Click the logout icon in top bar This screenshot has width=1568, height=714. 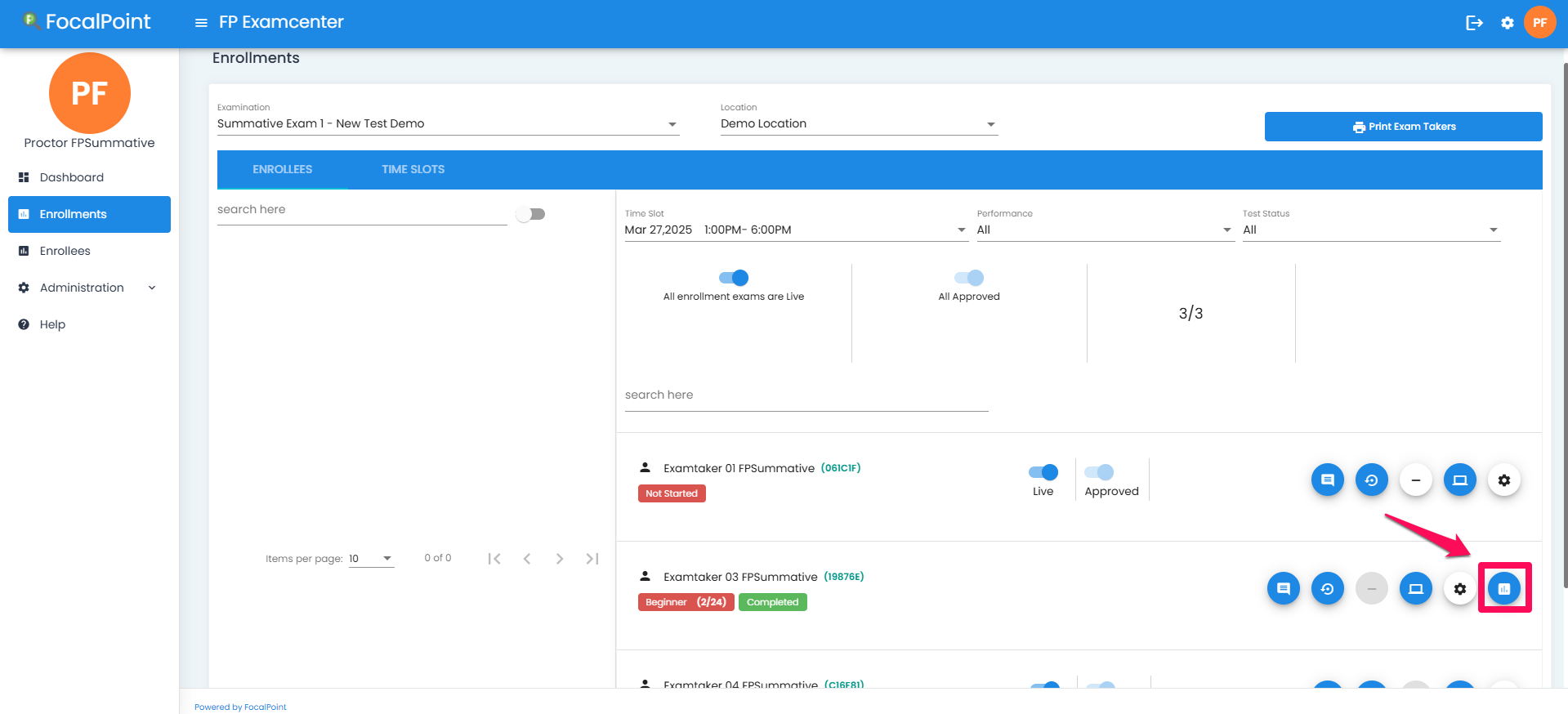tap(1474, 23)
